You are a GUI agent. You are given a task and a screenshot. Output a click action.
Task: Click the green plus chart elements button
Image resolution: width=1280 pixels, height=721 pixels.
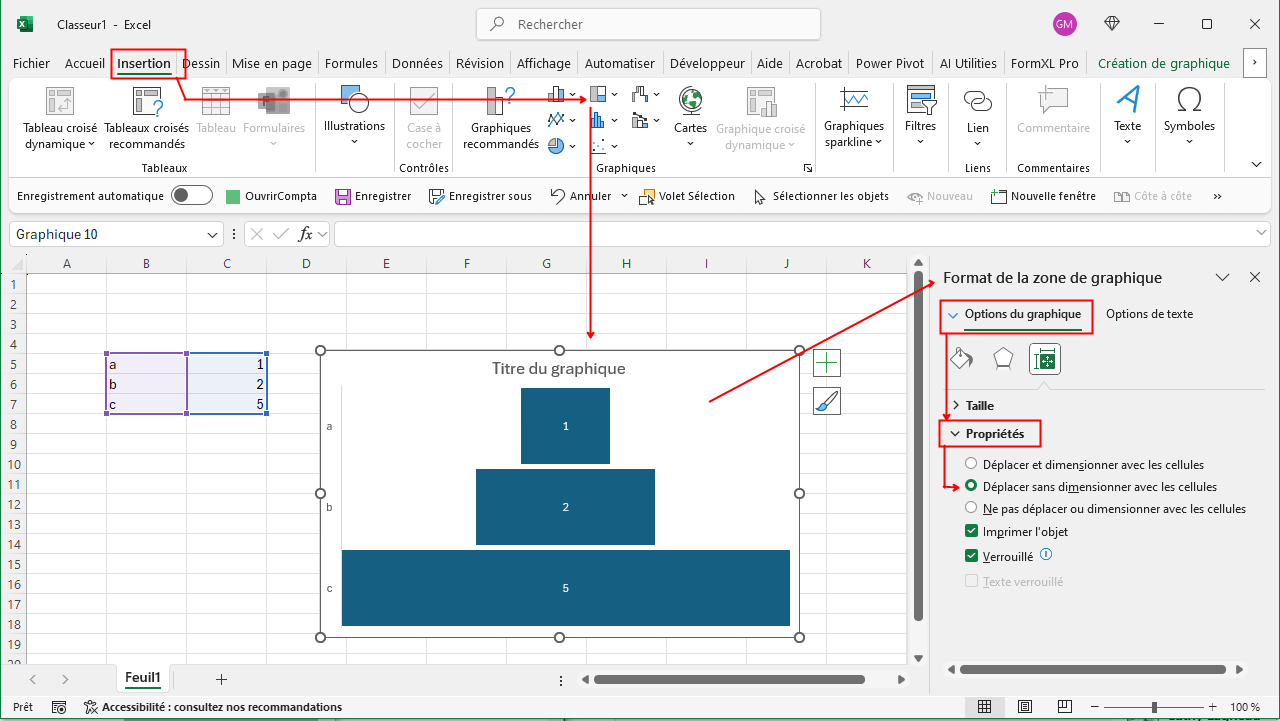[827, 363]
